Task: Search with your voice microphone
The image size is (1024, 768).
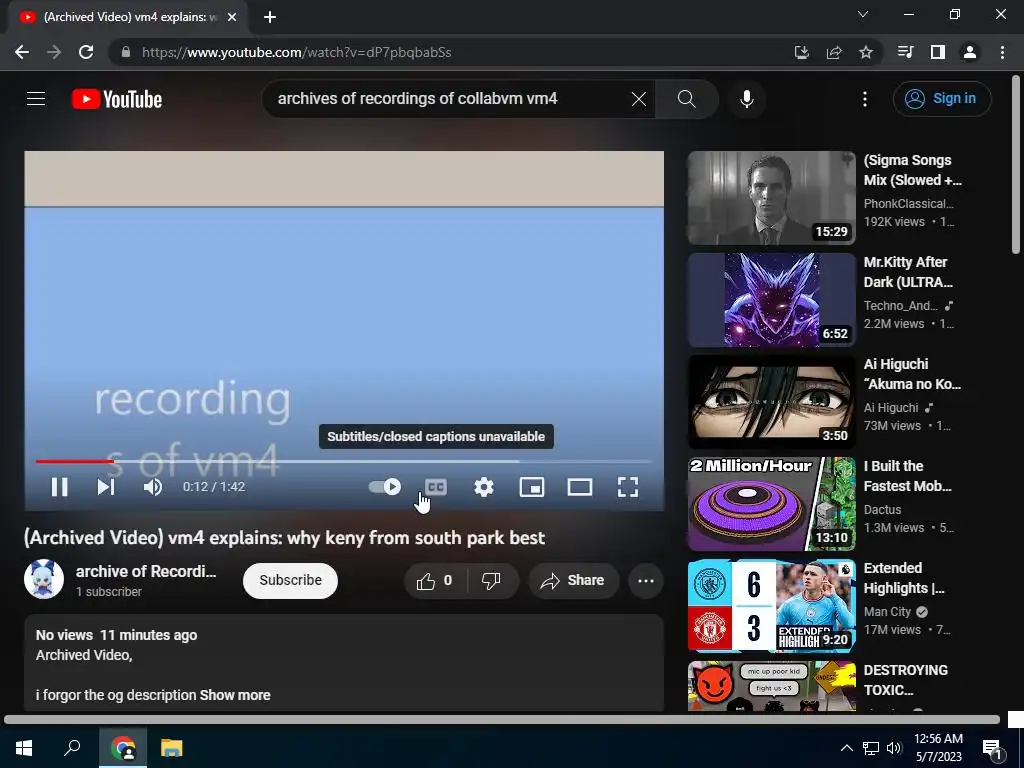Action: coord(747,99)
